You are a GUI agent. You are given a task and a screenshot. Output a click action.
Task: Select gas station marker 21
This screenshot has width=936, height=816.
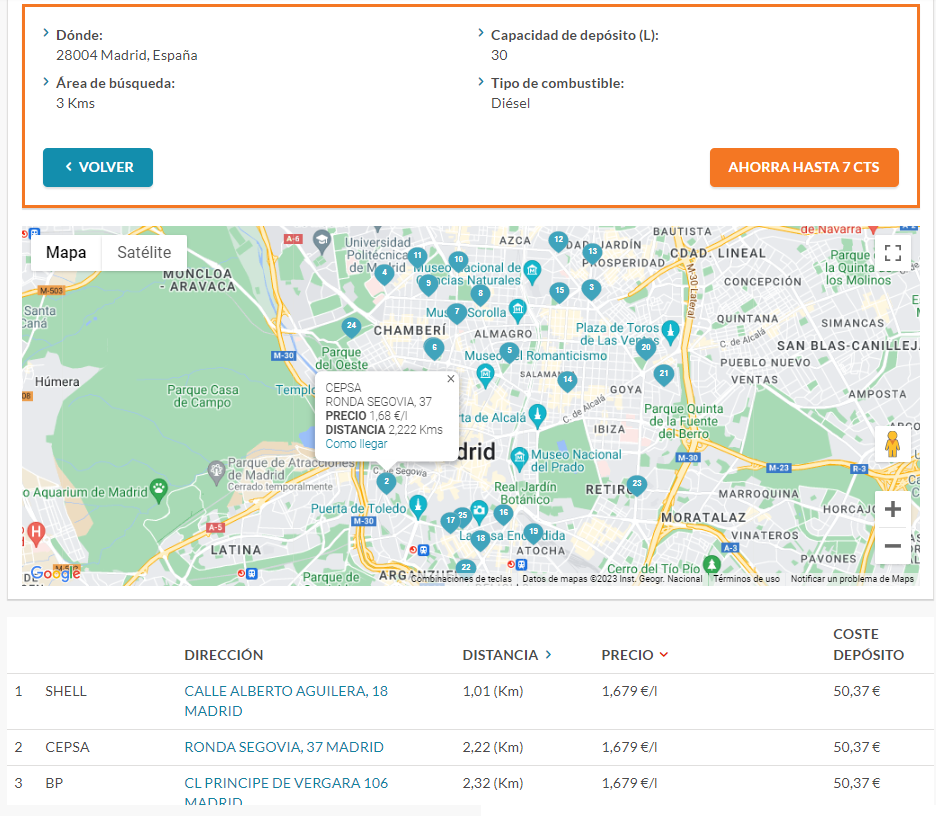[664, 374]
